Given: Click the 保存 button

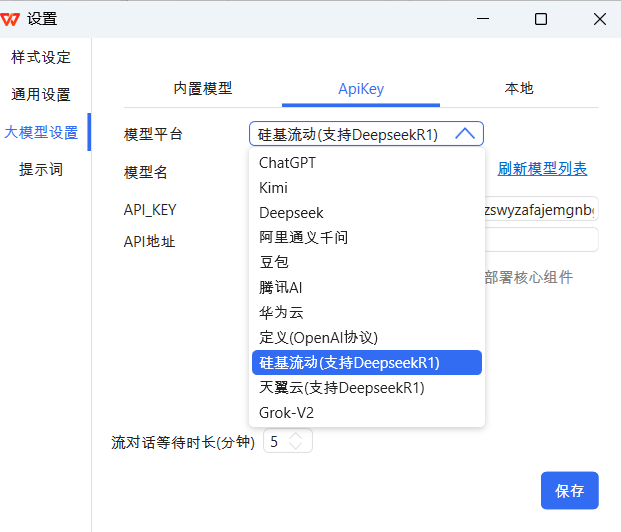Looking at the screenshot, I should click(x=570, y=490).
